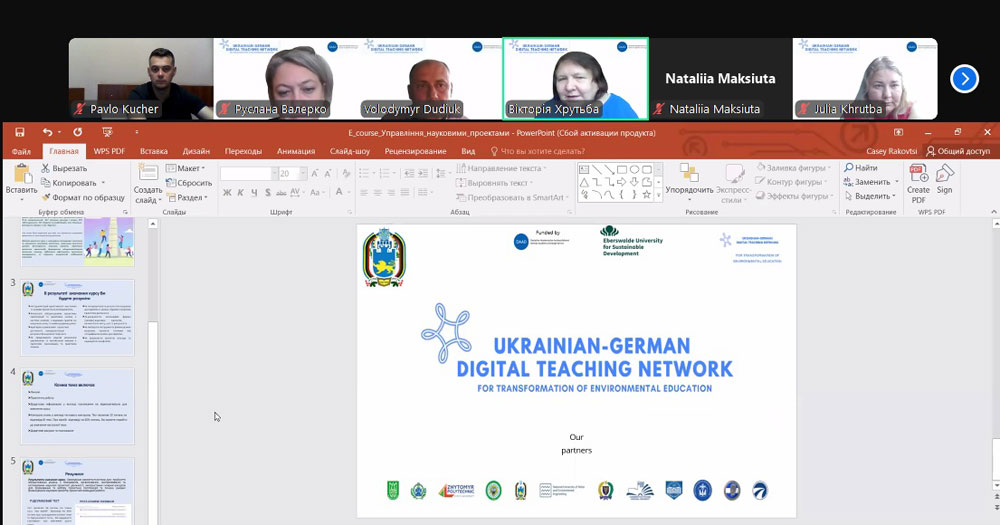Click the Sign icon in WPS PDF
The width and height of the screenshot is (1000, 525).
point(945,174)
